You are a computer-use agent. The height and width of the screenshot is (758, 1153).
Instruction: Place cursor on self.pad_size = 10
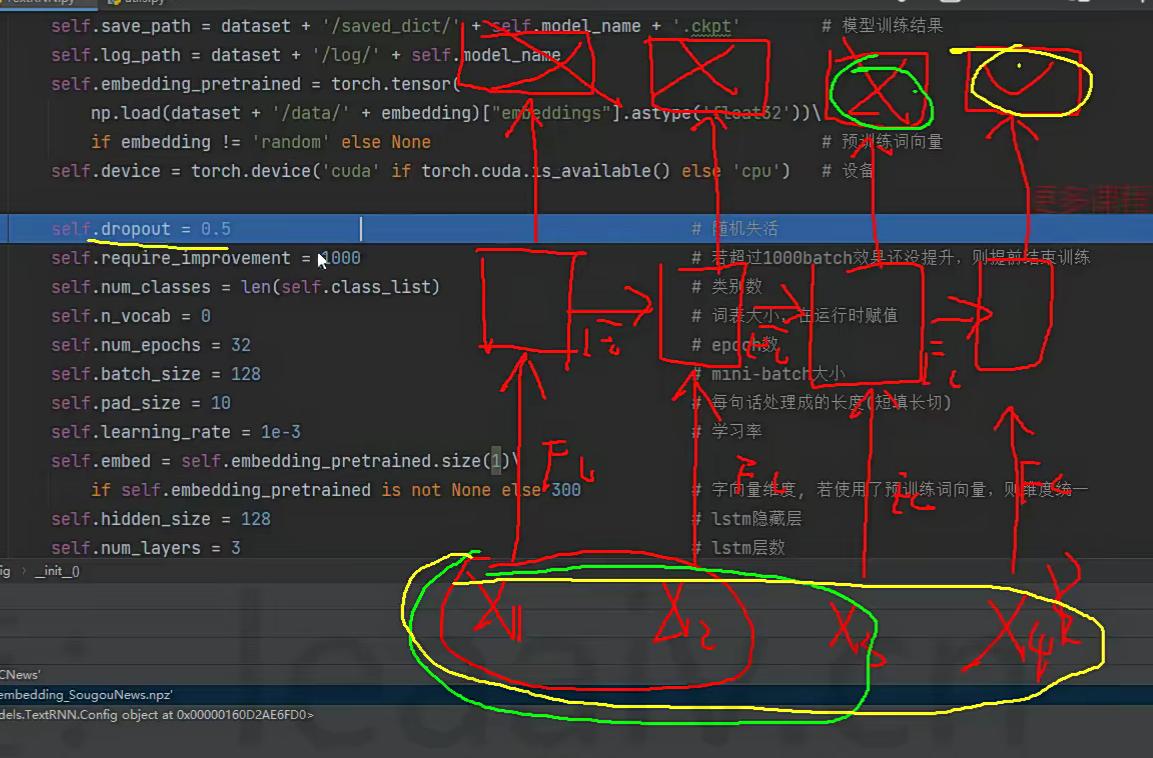point(140,403)
